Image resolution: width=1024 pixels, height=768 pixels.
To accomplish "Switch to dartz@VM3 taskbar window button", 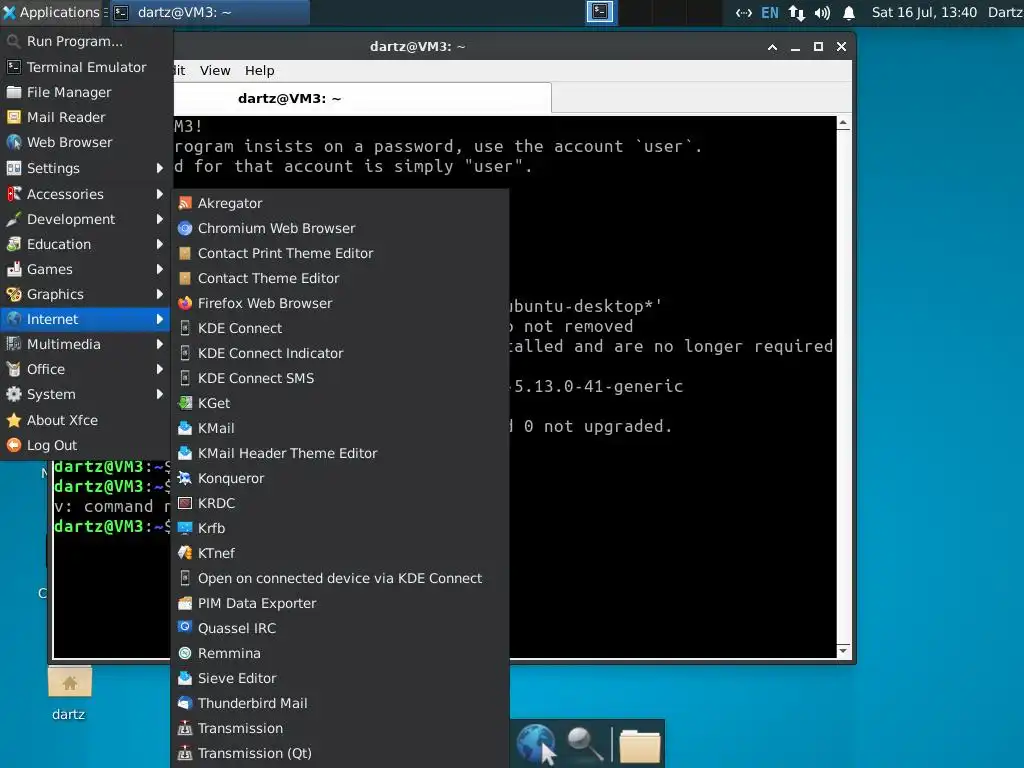I will 208,12.
